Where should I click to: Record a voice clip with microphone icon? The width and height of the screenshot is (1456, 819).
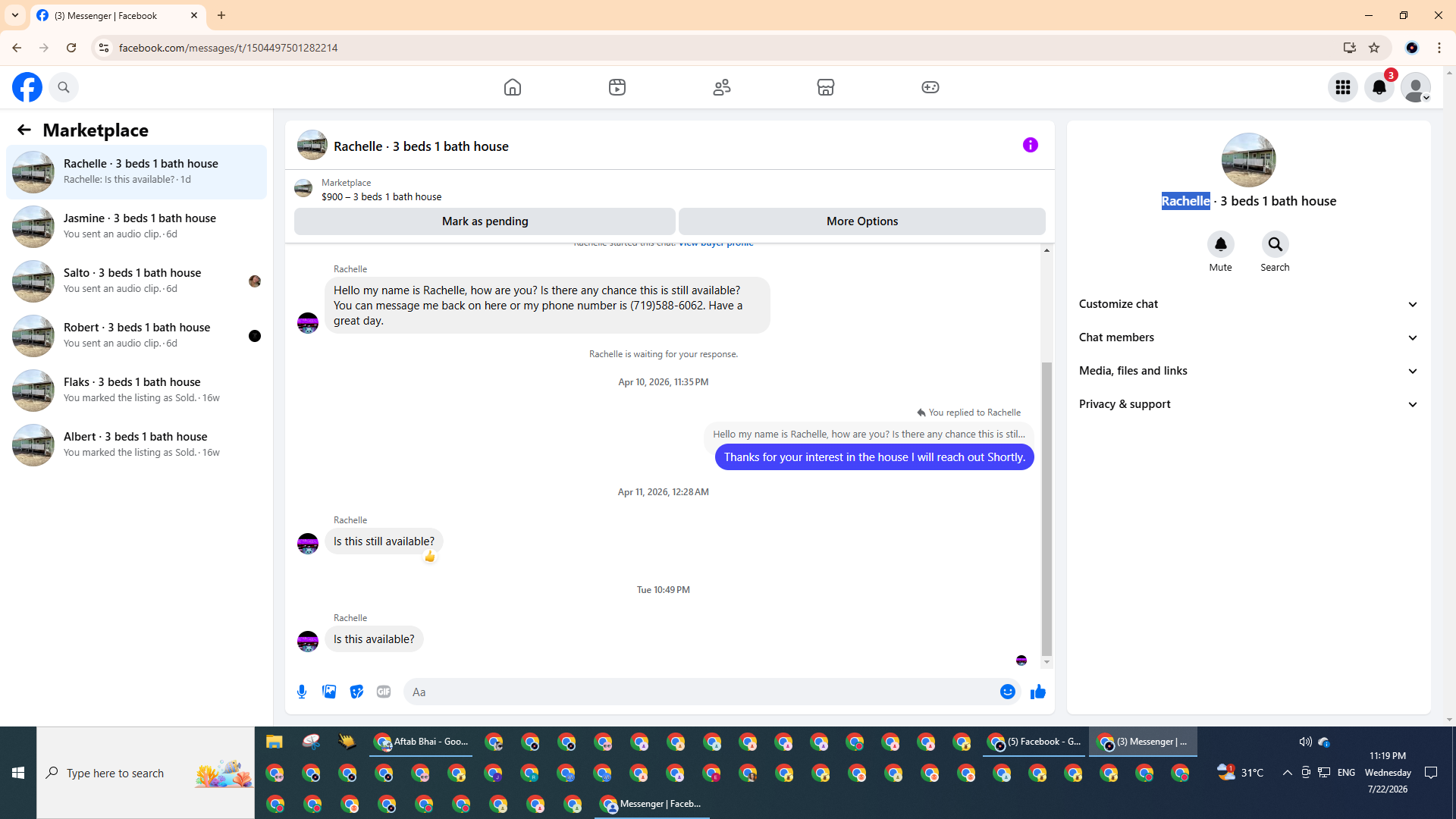(x=302, y=692)
